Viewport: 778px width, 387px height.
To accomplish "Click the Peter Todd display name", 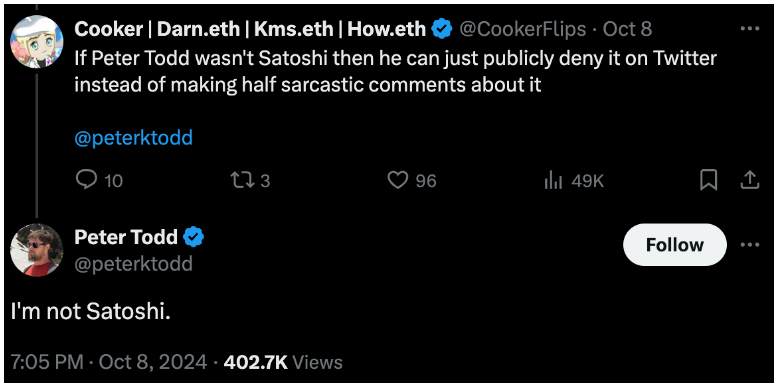I will click(x=126, y=237).
